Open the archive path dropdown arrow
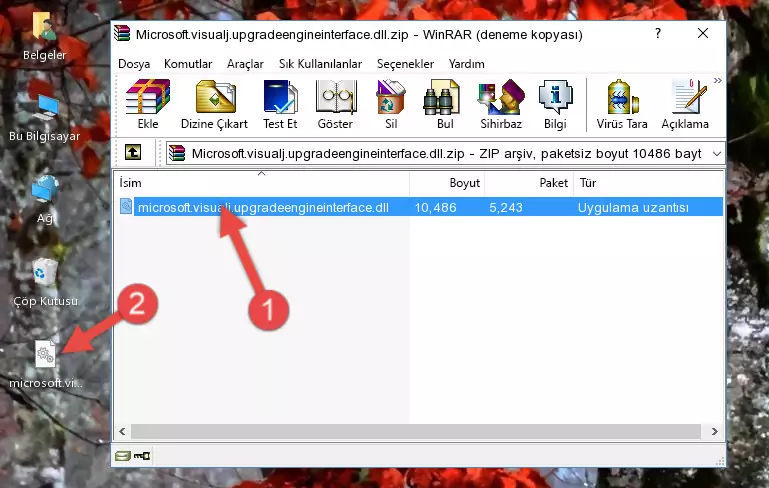The image size is (769, 488). point(717,154)
